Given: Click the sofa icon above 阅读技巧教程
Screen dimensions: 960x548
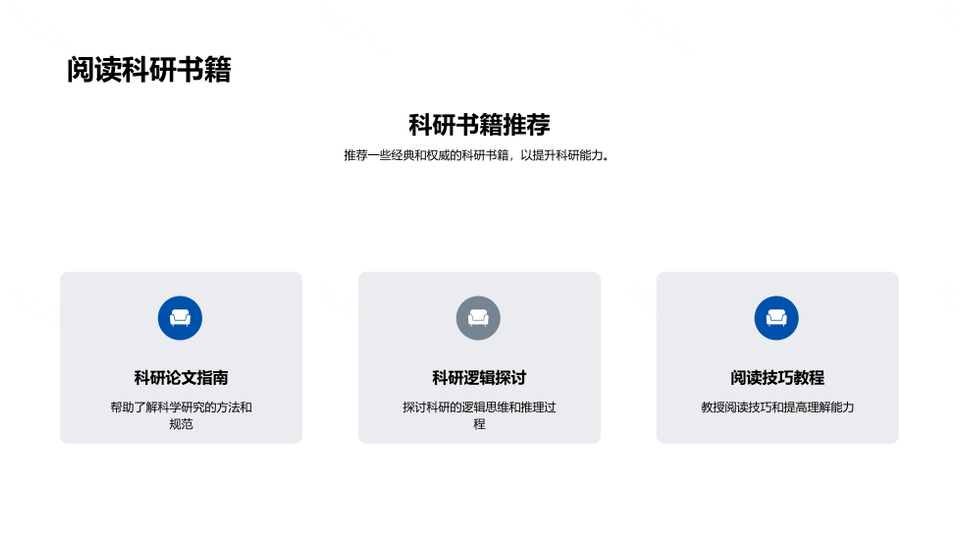Looking at the screenshot, I should tap(776, 318).
